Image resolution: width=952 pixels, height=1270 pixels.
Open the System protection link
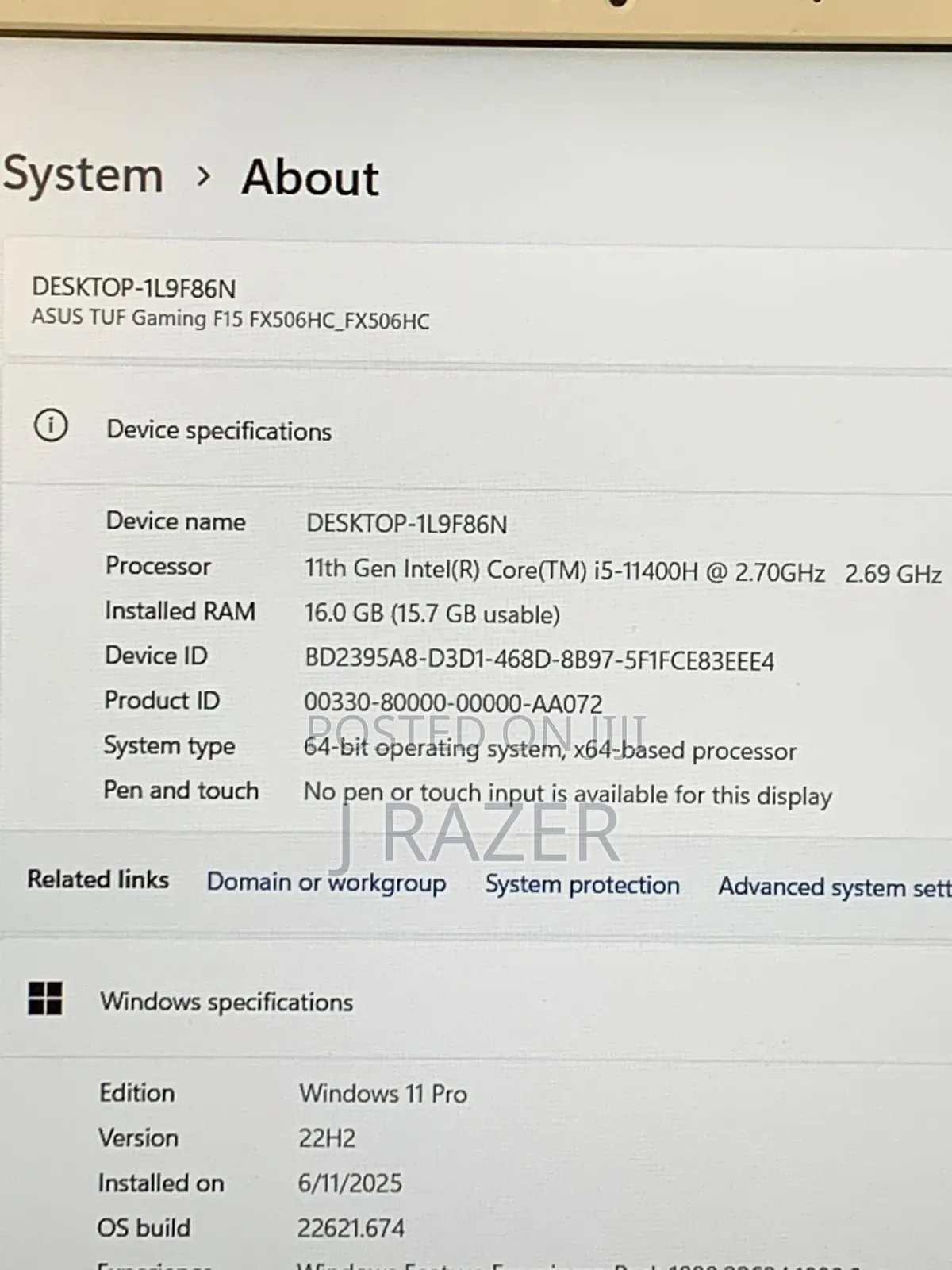(x=582, y=885)
